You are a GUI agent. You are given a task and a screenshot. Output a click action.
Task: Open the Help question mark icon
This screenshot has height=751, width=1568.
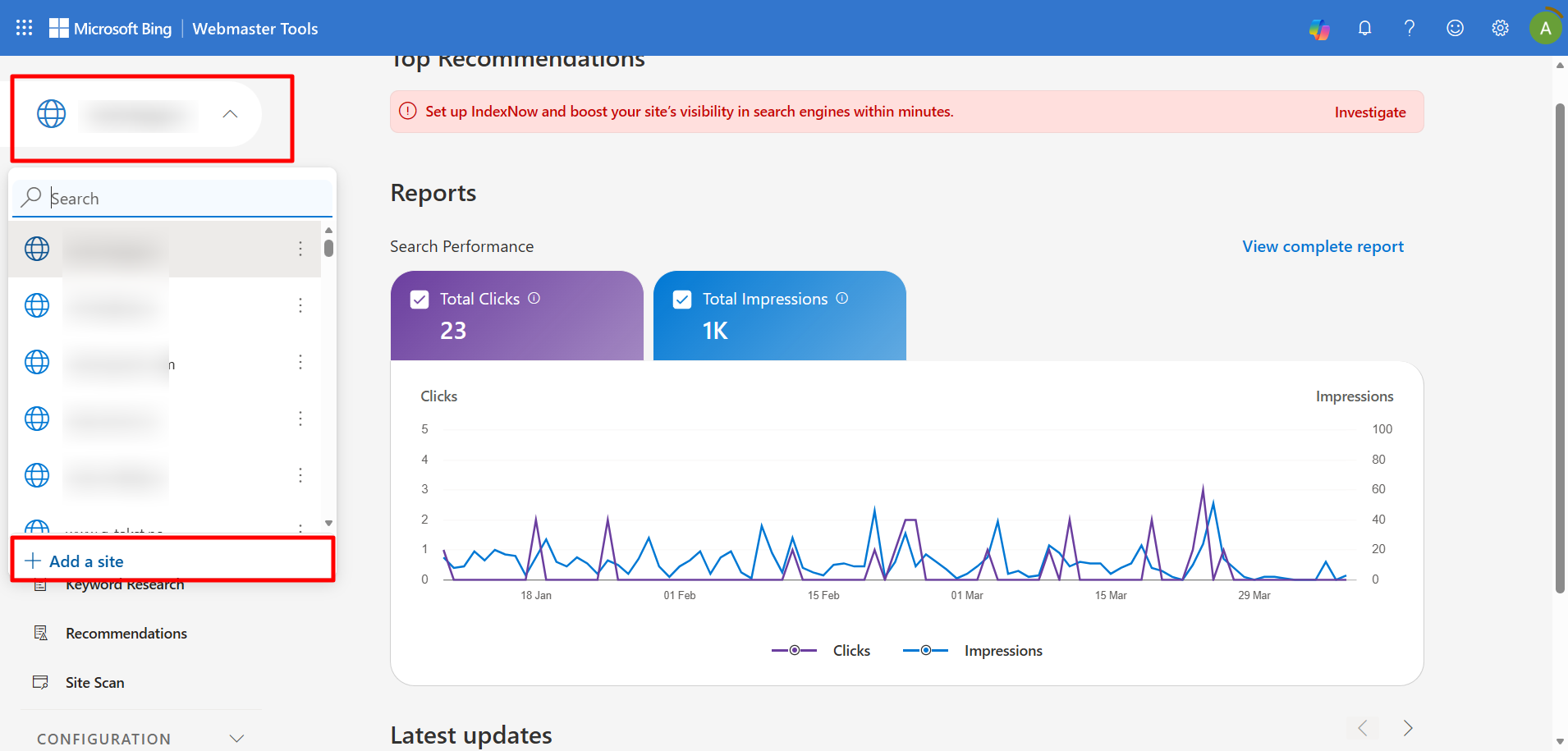(x=1410, y=28)
